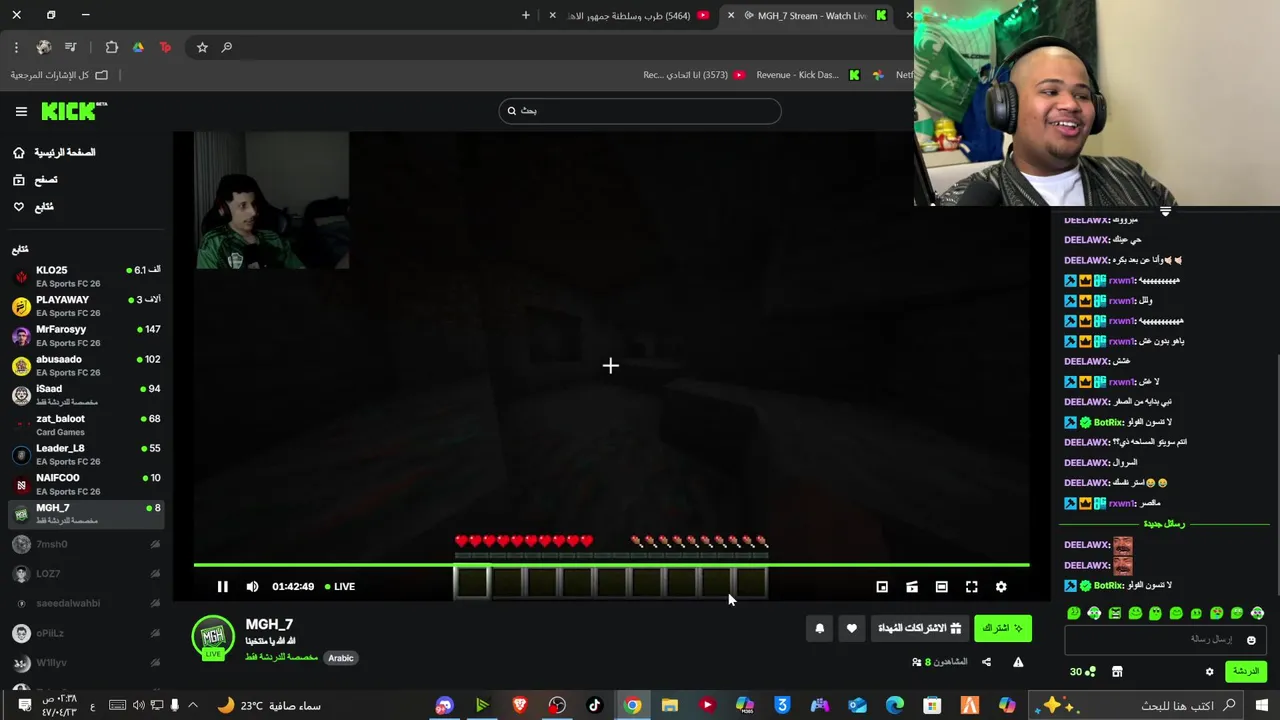Viewport: 1280px width, 720px height.
Task: Click the clip creation icon
Action: [912, 587]
